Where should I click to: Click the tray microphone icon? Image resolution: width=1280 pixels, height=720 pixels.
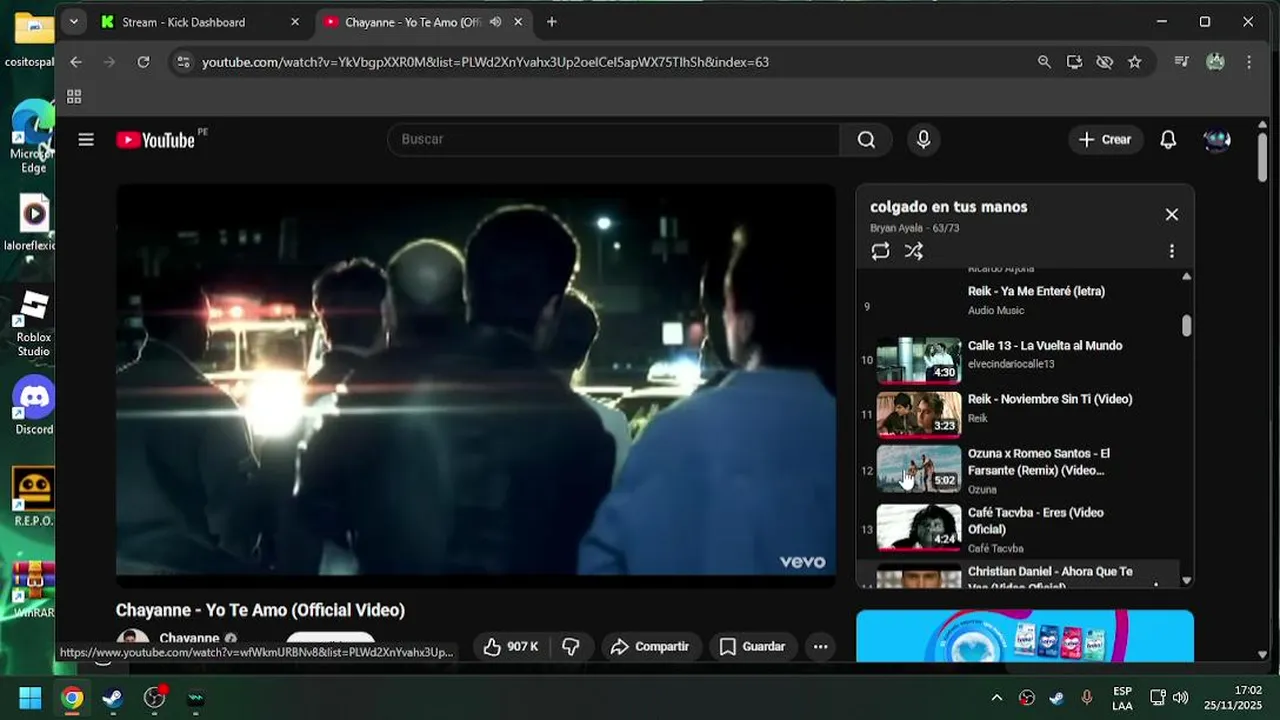tap(1087, 698)
